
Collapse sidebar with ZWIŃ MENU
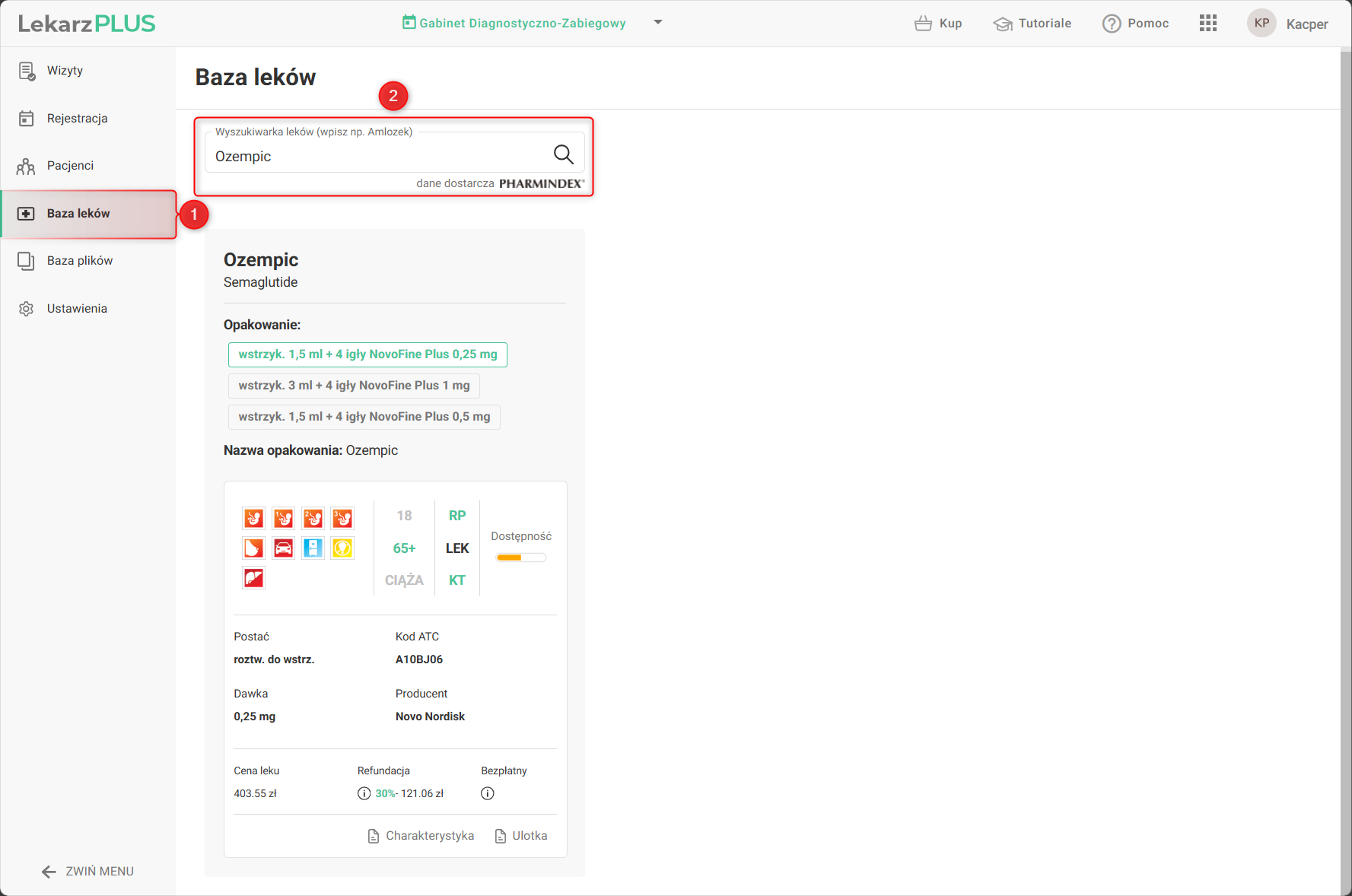87,872
